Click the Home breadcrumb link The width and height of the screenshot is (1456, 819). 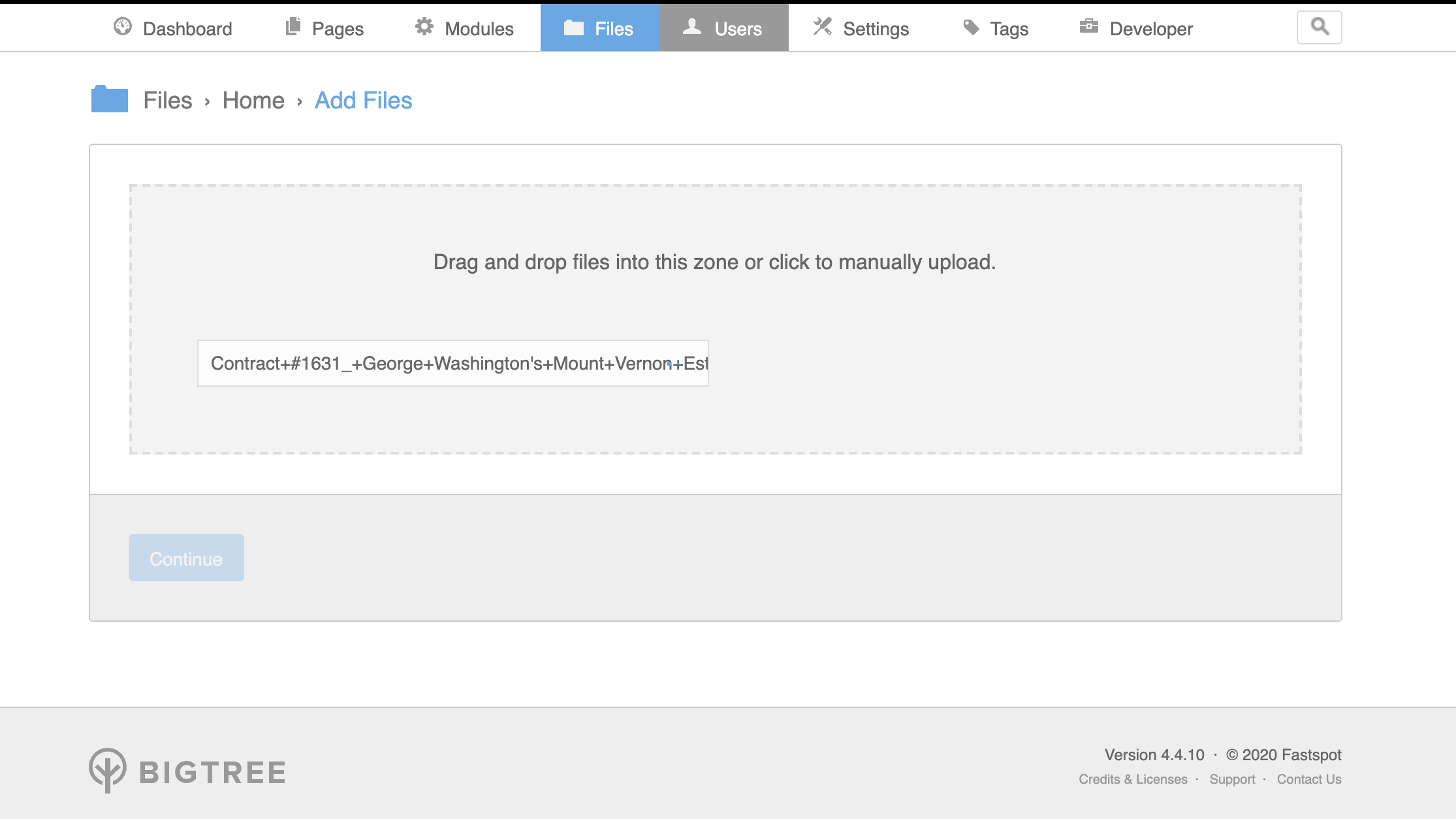coord(253,101)
